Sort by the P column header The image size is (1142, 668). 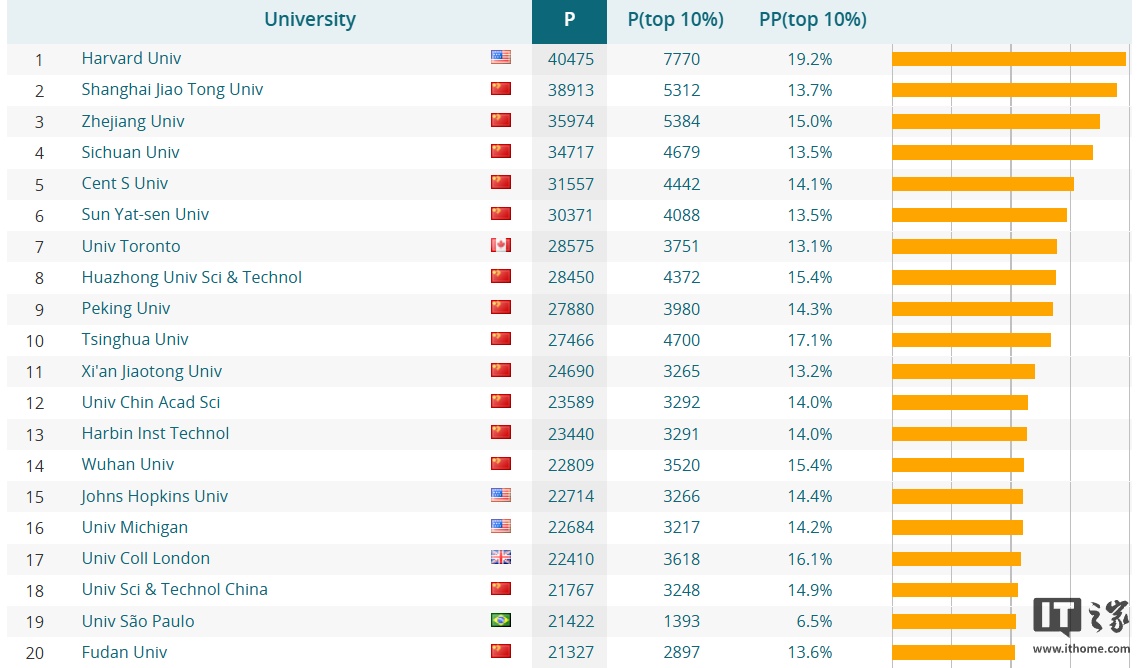570,20
